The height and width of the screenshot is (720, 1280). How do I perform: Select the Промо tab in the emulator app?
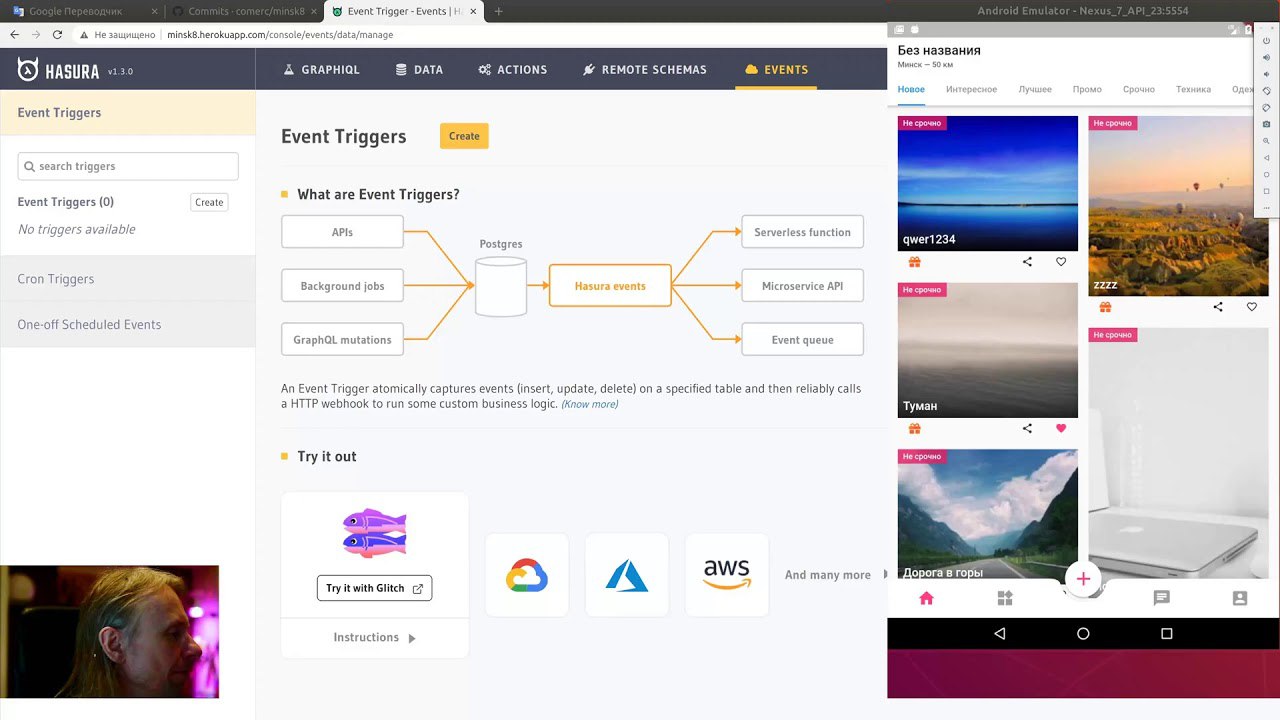[x=1087, y=89]
